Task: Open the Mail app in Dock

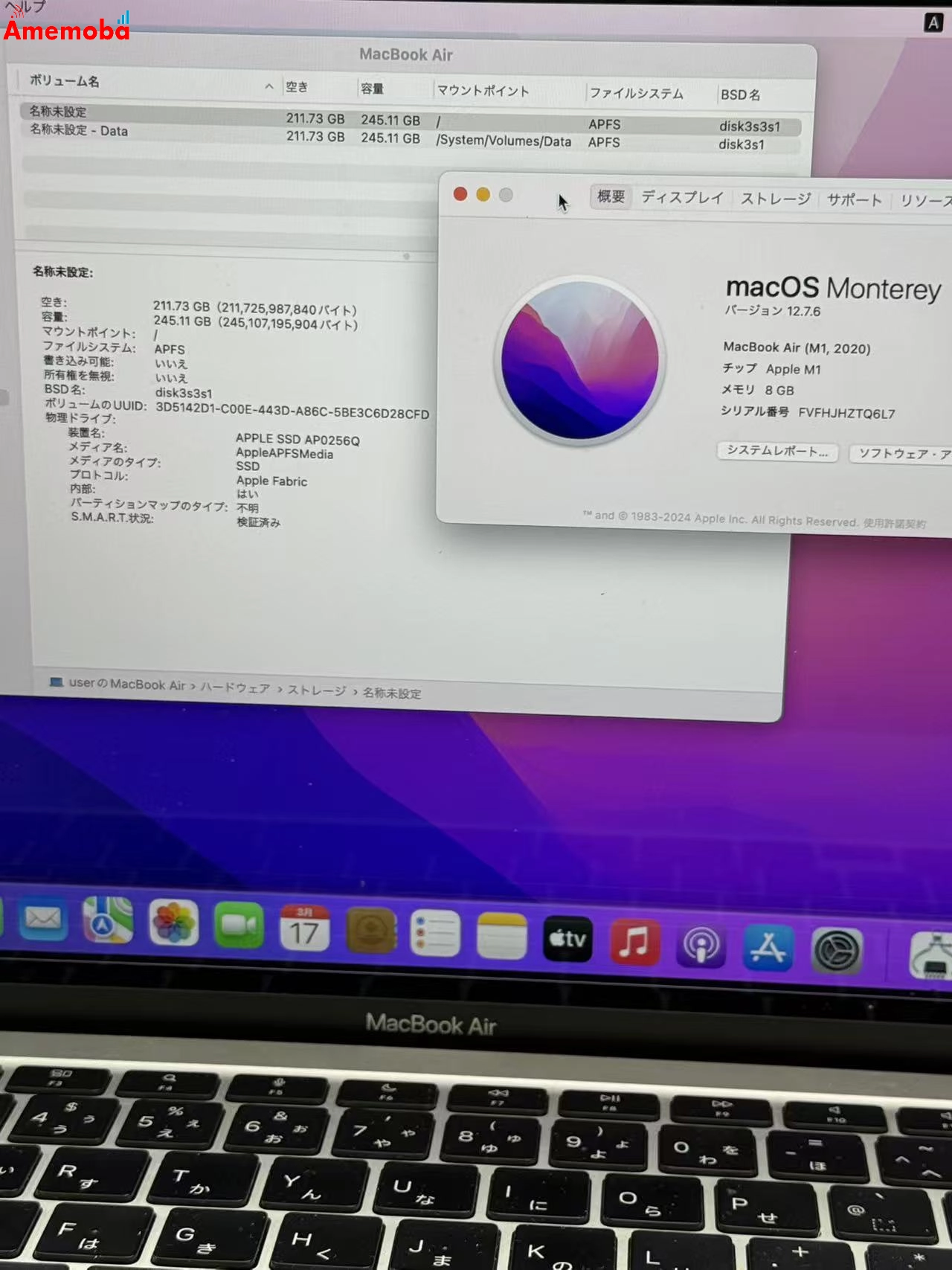Action: pyautogui.click(x=43, y=920)
